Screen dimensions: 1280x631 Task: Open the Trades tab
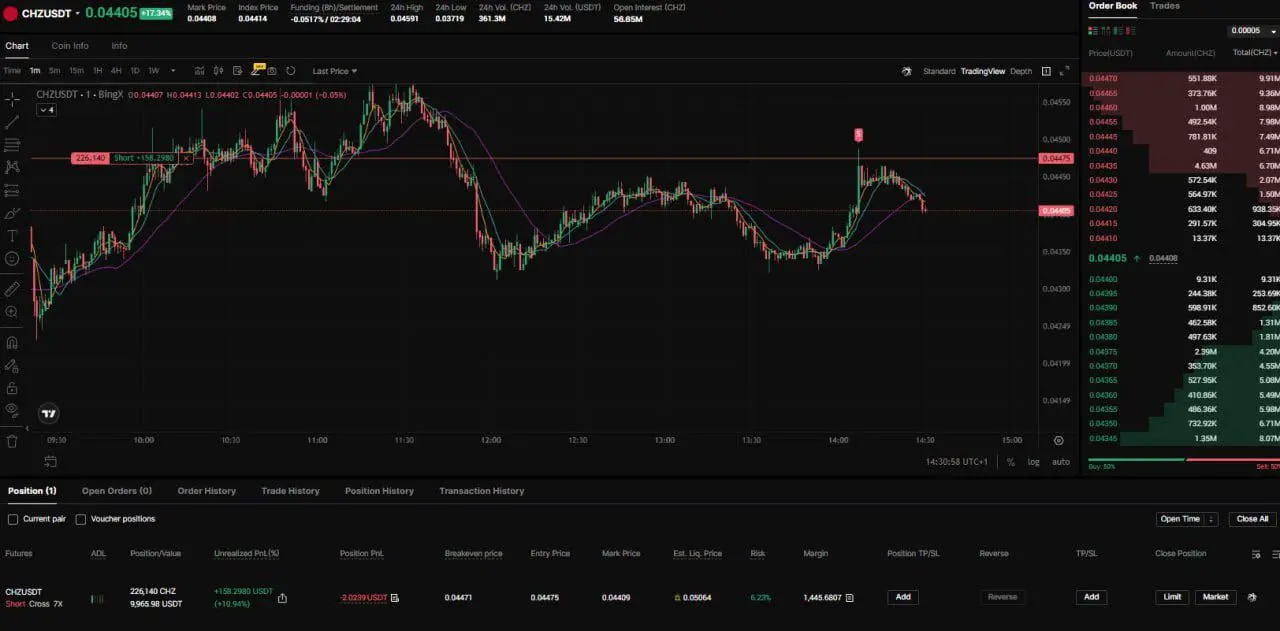pos(1165,6)
